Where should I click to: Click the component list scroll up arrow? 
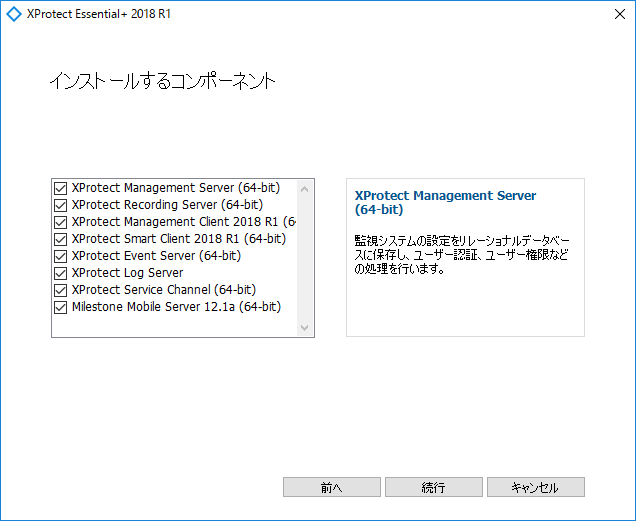click(305, 189)
